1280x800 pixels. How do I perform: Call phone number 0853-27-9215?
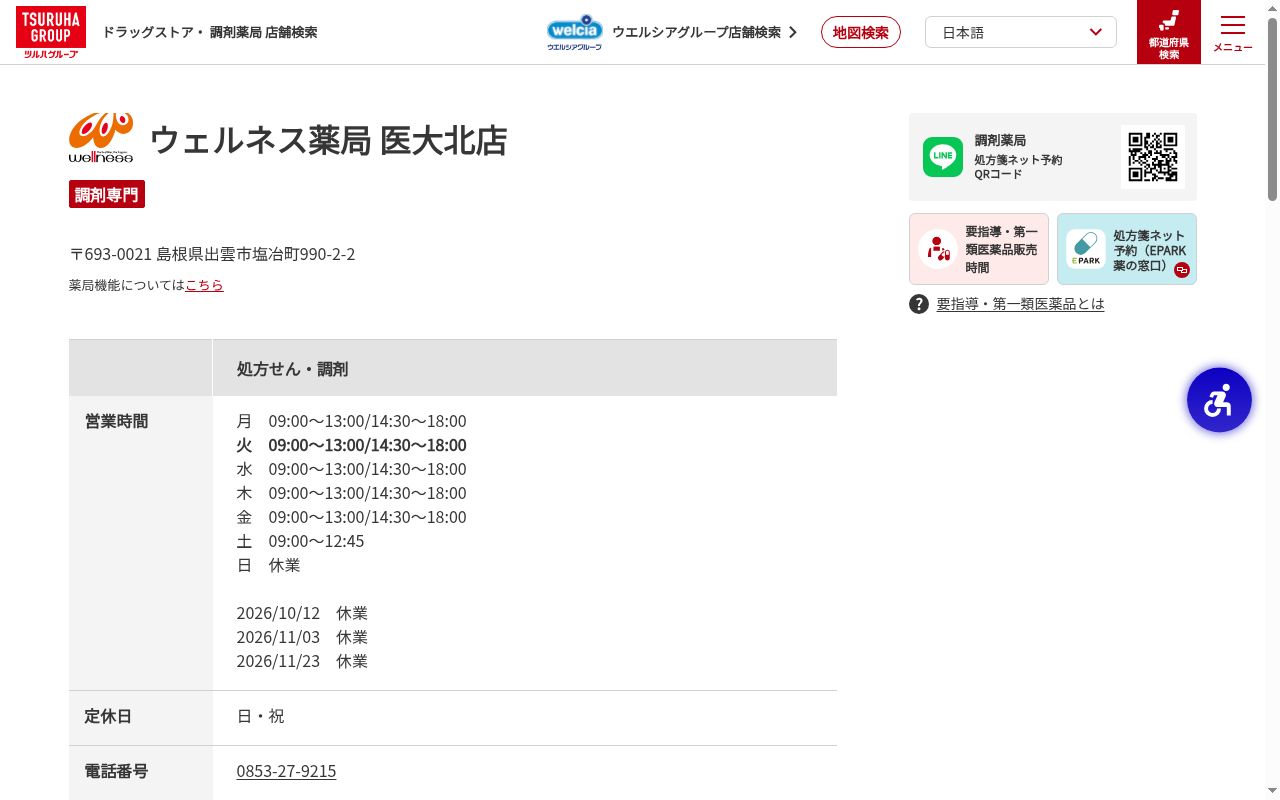point(286,771)
